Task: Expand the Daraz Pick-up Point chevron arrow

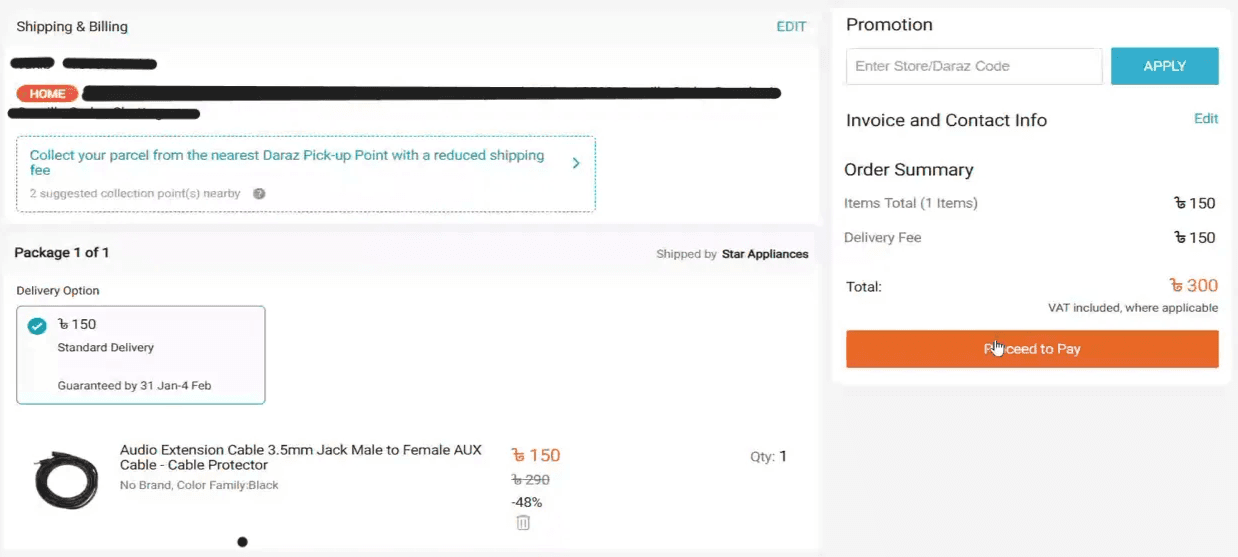Action: tap(576, 163)
